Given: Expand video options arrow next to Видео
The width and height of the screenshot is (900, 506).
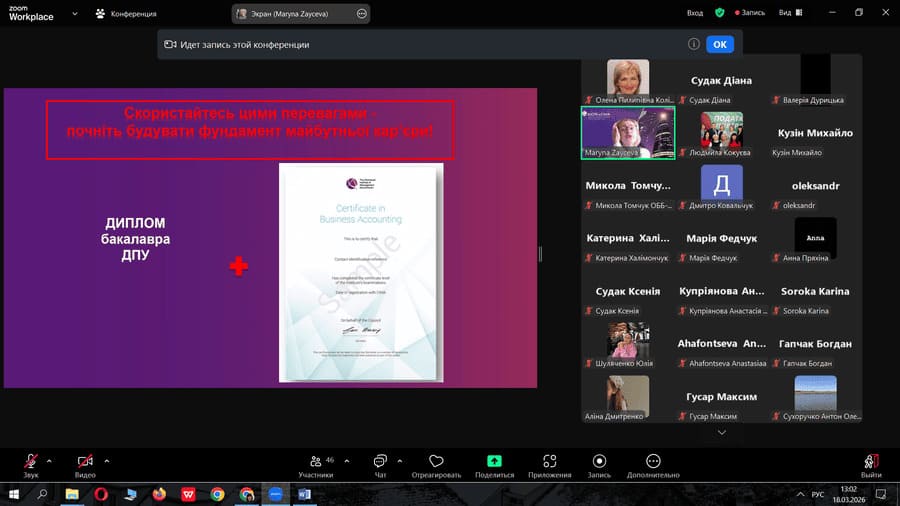Looking at the screenshot, I should click(107, 461).
